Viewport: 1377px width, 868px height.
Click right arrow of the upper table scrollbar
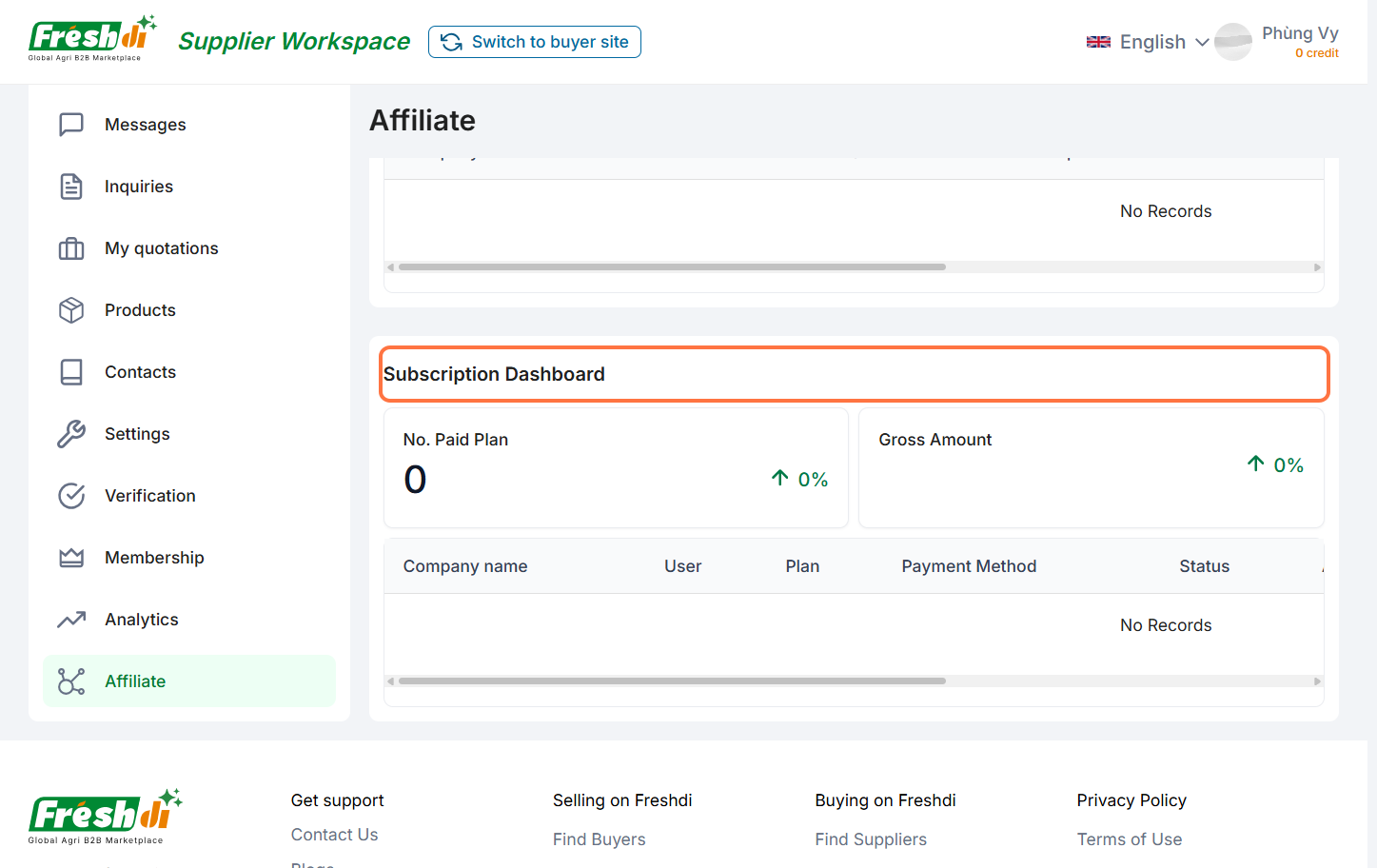[1317, 267]
